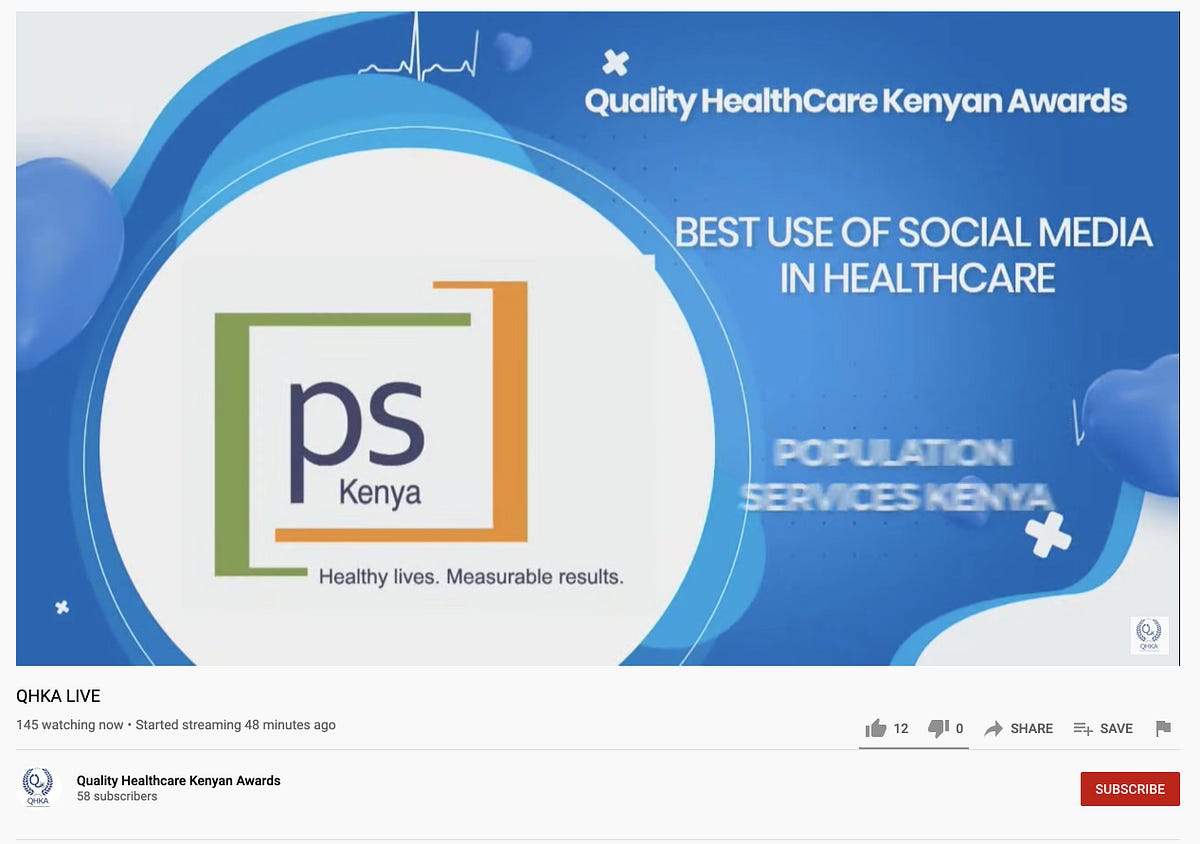Image resolution: width=1200 pixels, height=844 pixels.
Task: Save the stream using the Save playlist icon
Action: point(1081,728)
